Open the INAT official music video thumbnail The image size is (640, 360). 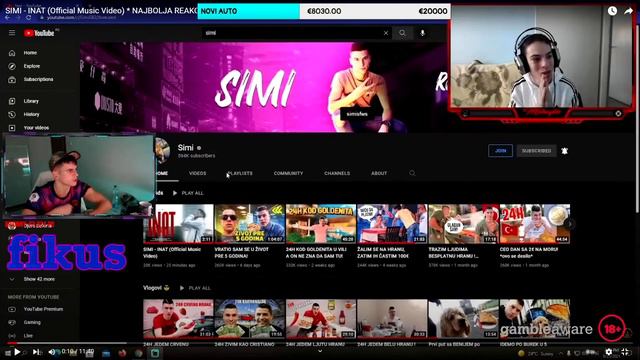(178, 224)
